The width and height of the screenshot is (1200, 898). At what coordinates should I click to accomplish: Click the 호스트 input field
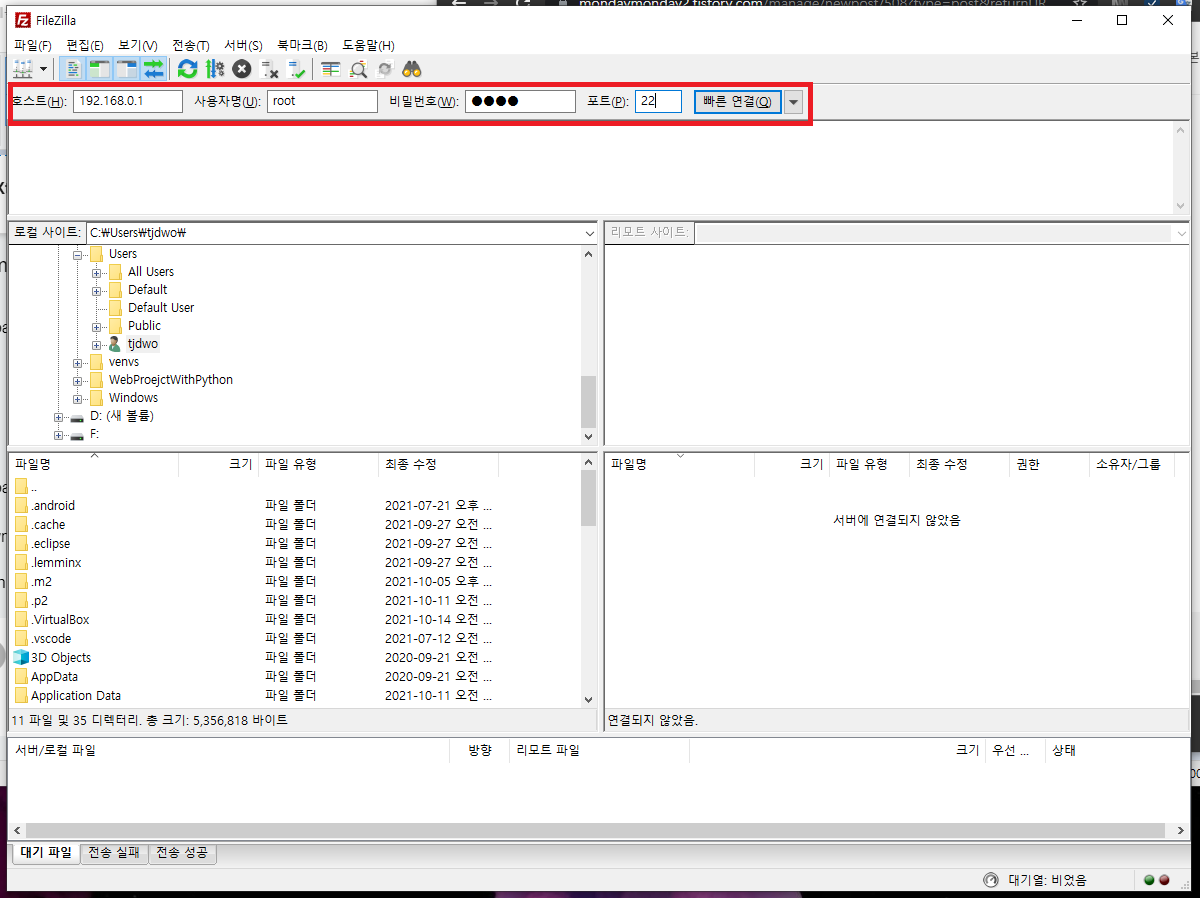pyautogui.click(x=128, y=101)
